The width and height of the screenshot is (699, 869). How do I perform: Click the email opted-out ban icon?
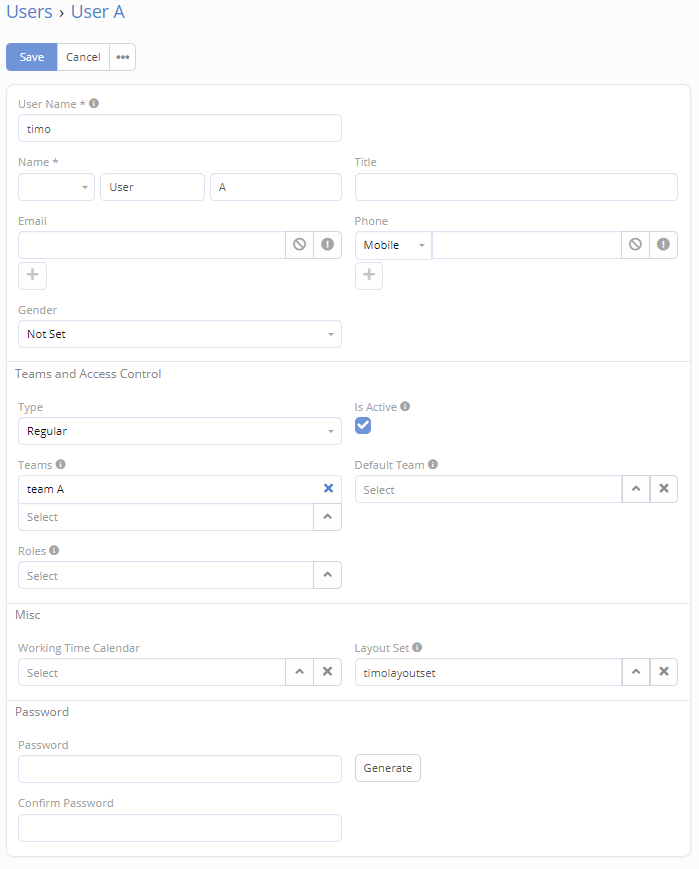(299, 245)
